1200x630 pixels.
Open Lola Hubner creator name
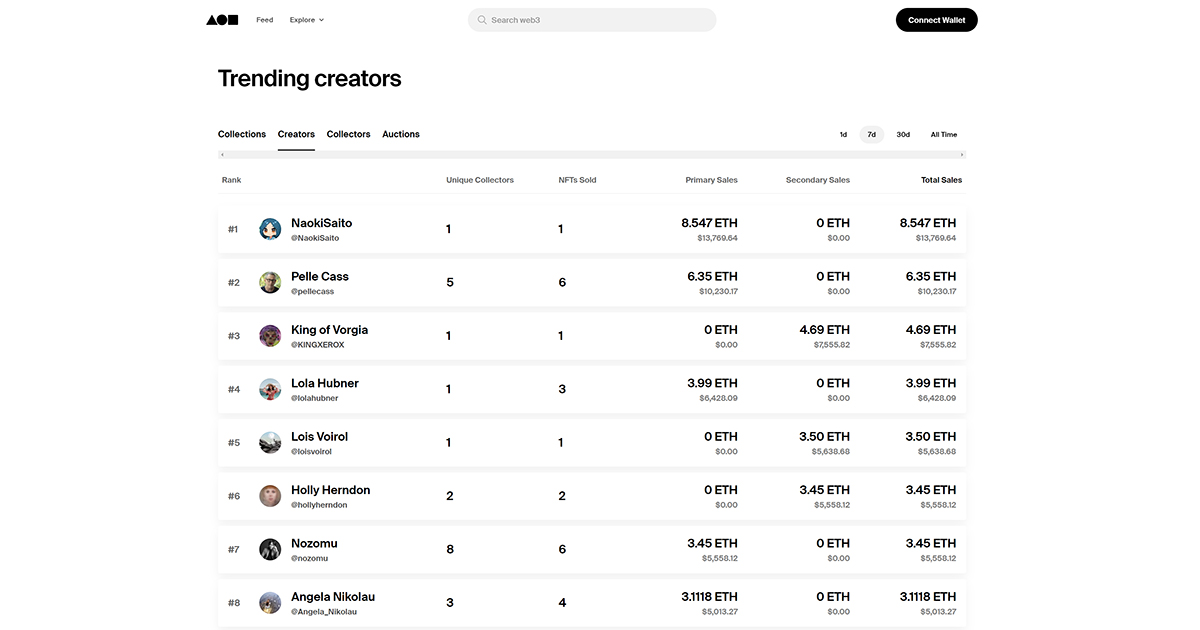point(325,383)
